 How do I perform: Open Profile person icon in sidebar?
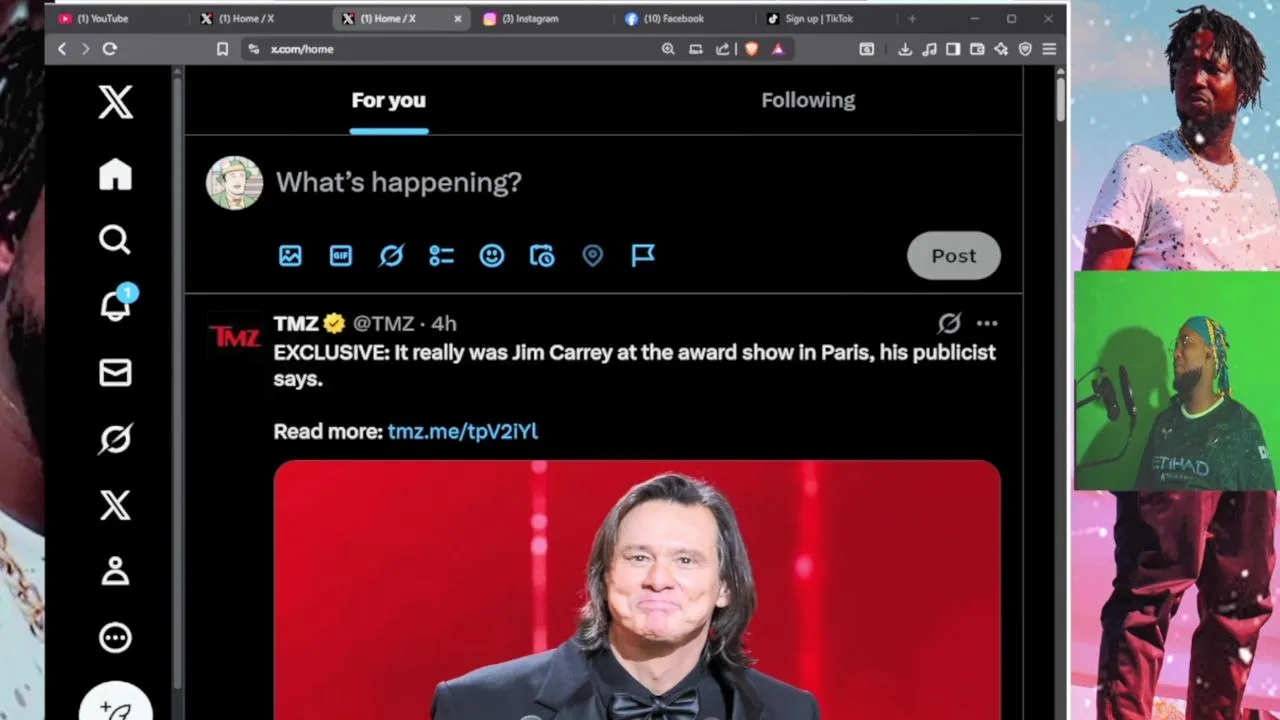(115, 570)
